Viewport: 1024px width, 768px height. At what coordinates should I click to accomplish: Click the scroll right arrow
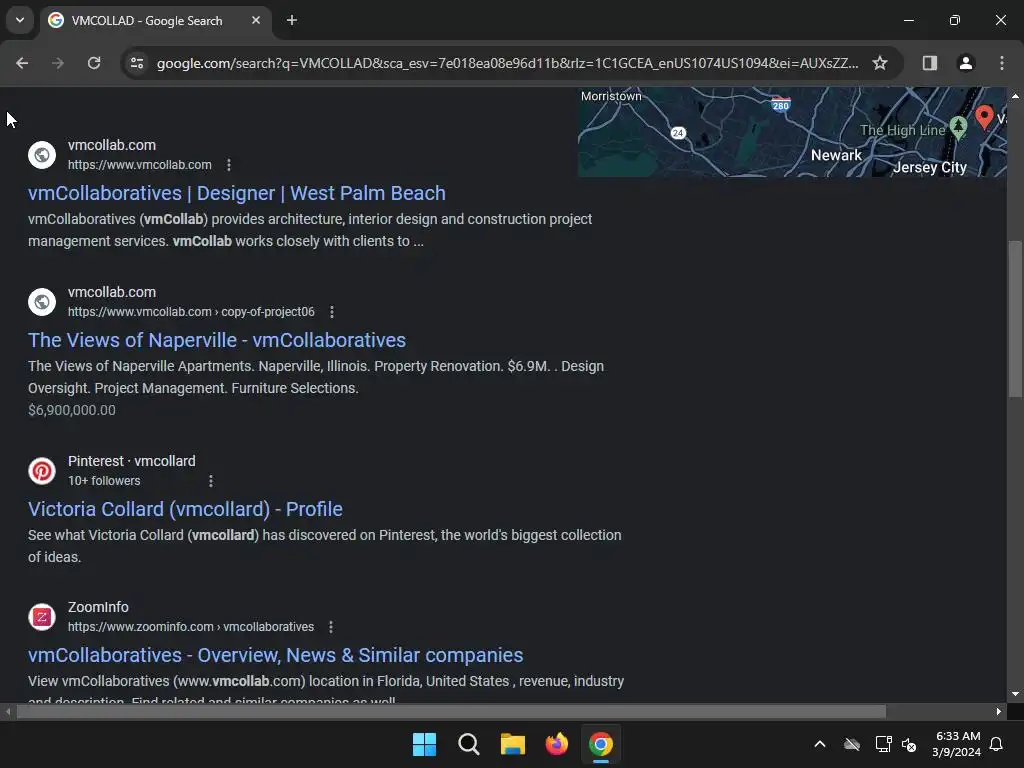point(999,712)
